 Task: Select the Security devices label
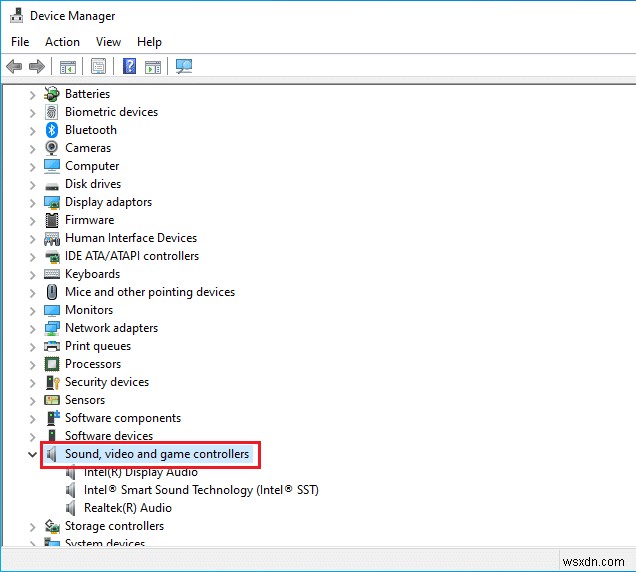(107, 382)
